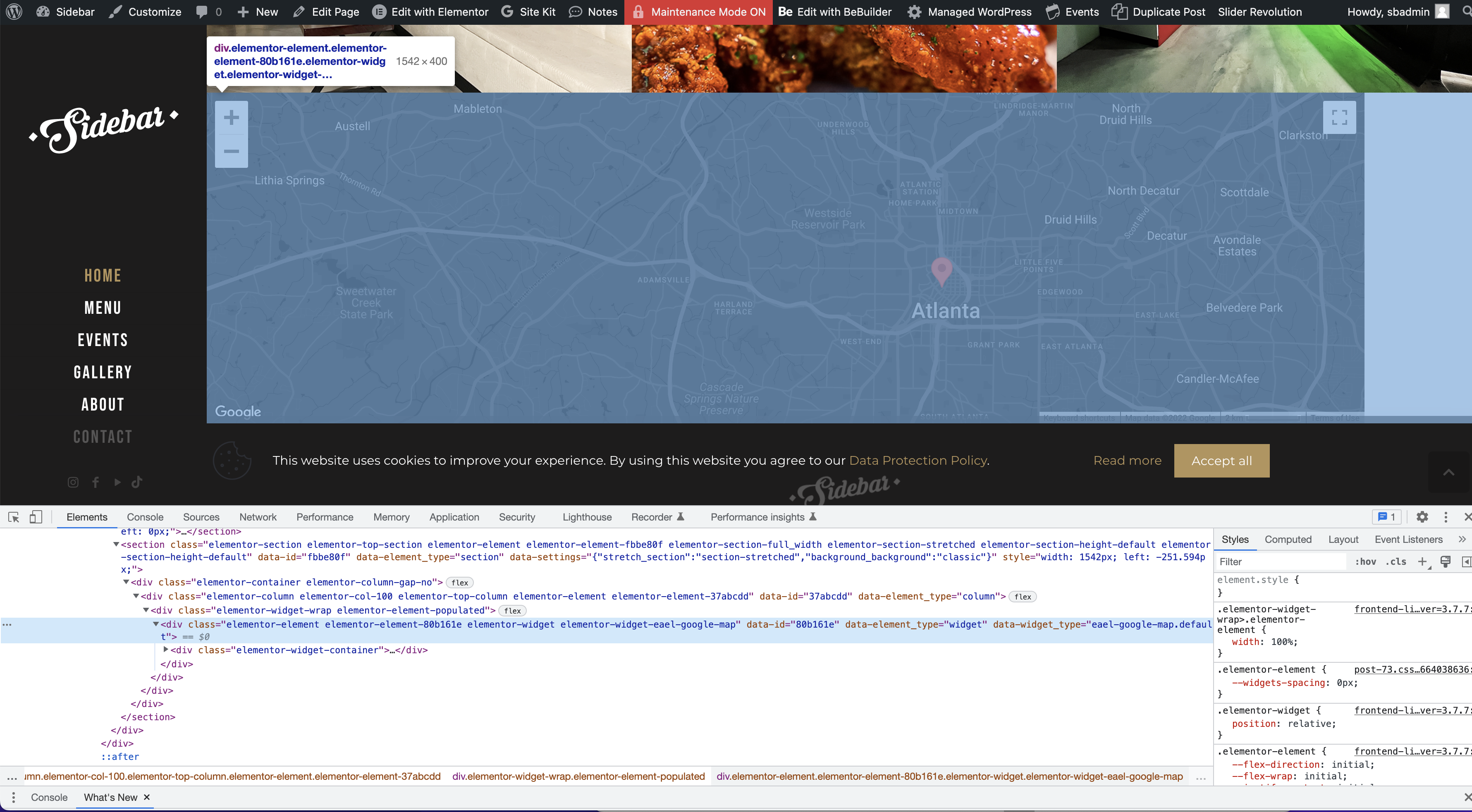Image resolution: width=1472 pixels, height=812 pixels.
Task: Toggle element classes with .cls
Action: tap(1396, 562)
